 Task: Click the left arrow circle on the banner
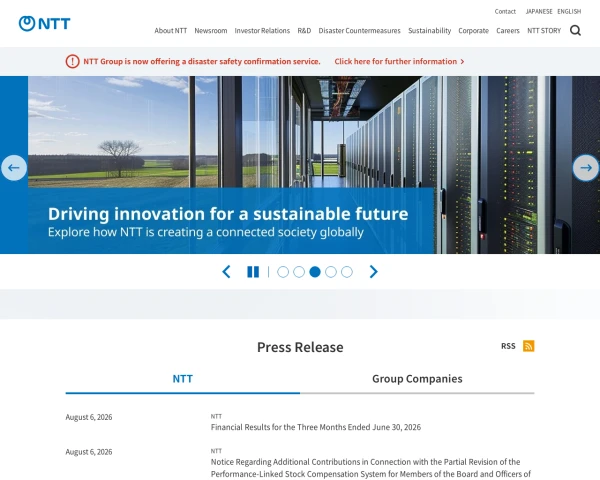[x=14, y=168]
